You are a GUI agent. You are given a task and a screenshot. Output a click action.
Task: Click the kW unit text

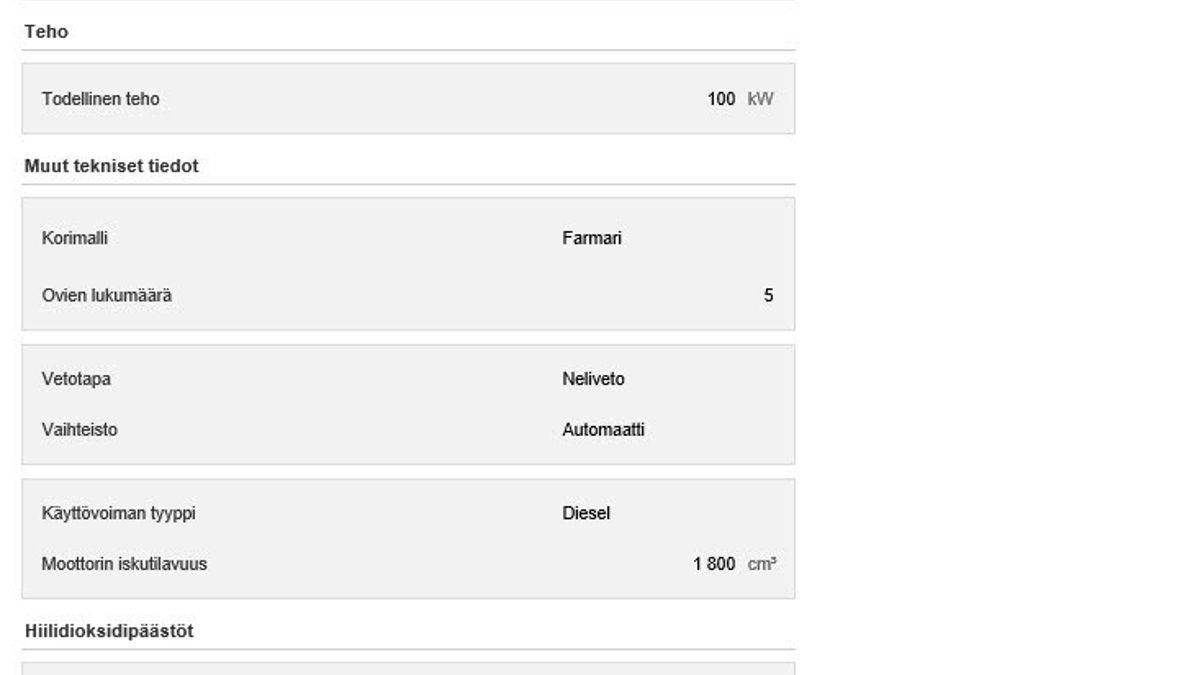click(760, 99)
